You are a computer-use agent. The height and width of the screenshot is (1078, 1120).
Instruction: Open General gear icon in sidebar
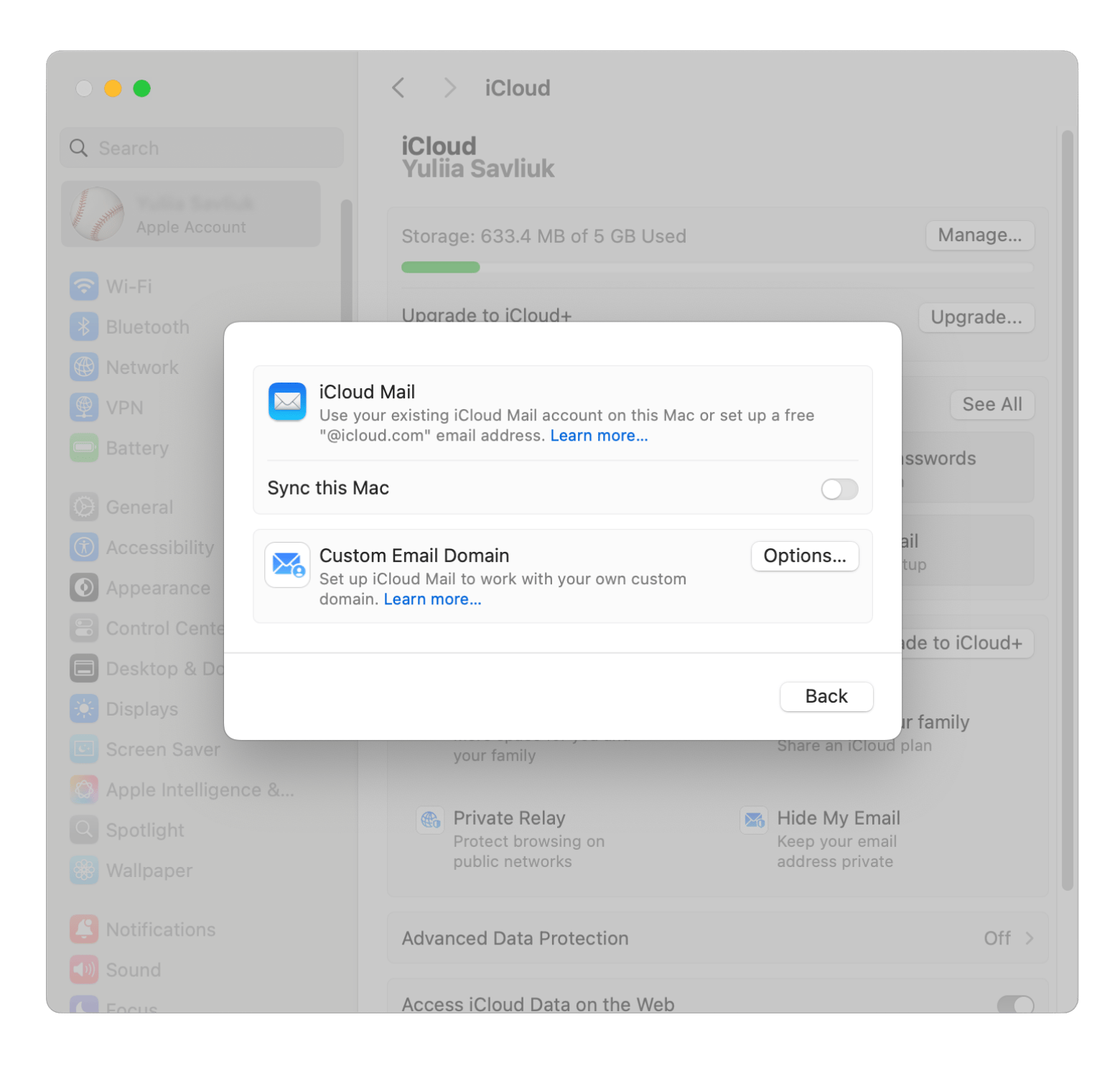[84, 507]
